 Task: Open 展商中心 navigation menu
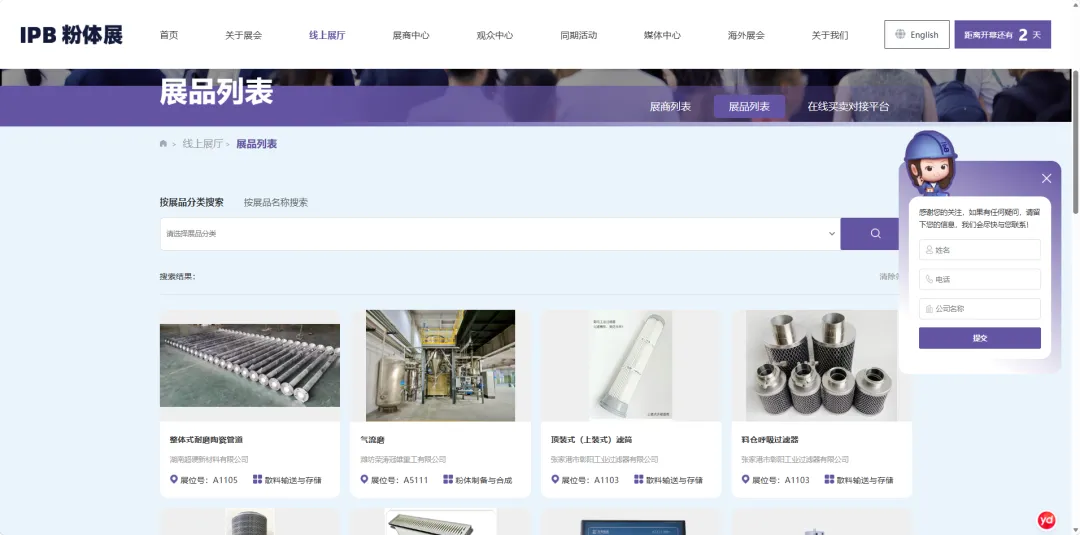click(x=411, y=35)
